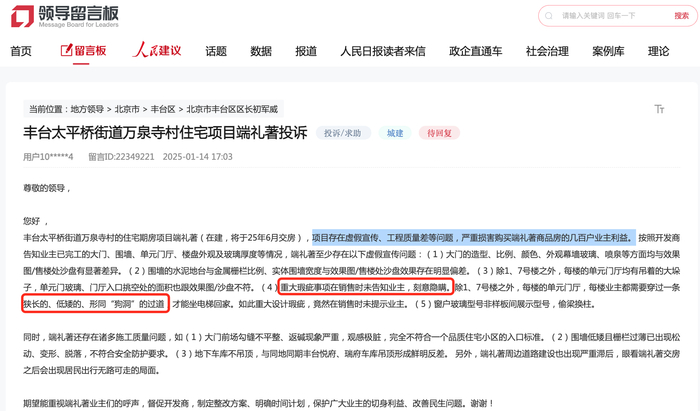Click 北京市 breadcrumb link
Screen dimensions: 700x411
tap(127, 109)
